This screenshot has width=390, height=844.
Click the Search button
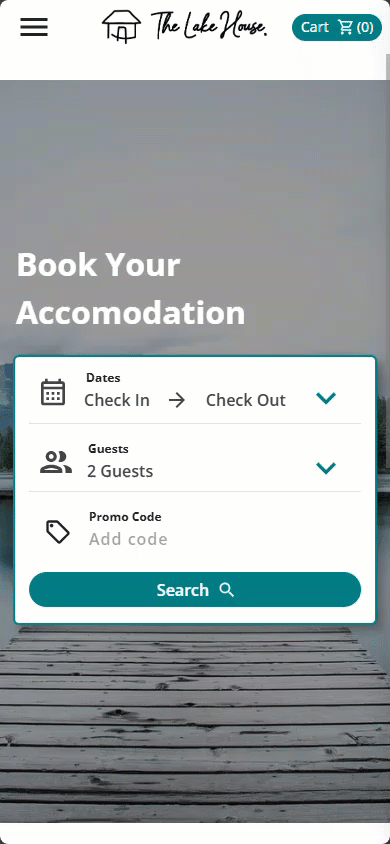[x=195, y=590]
